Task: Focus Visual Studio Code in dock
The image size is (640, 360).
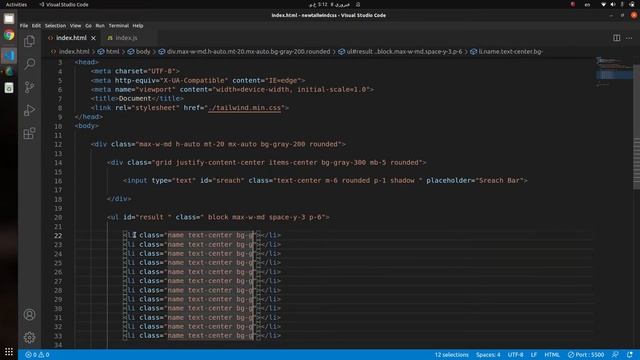Action: pyautogui.click(x=9, y=55)
